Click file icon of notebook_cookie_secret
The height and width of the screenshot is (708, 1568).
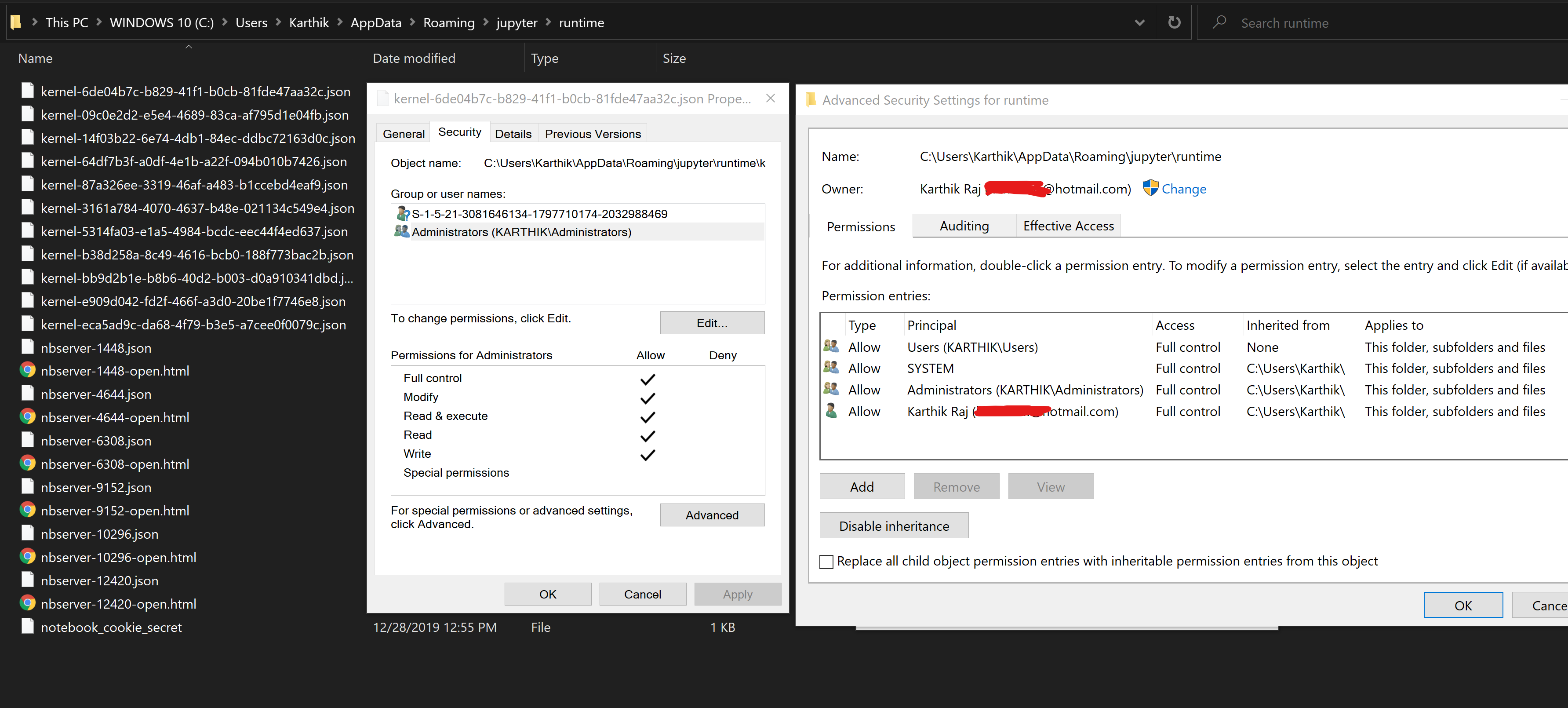click(x=27, y=626)
